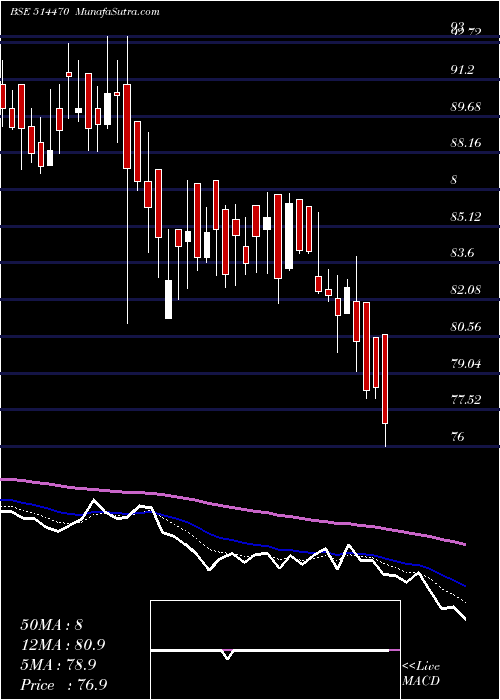Click the MunafaSutra.com text

(118, 12)
